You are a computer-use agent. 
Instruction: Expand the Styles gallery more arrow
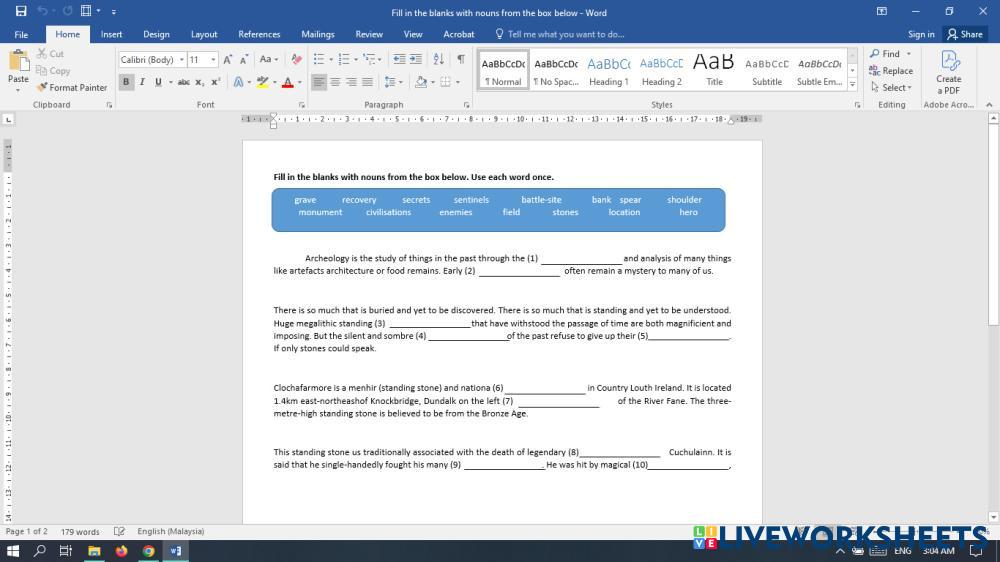(x=852, y=84)
